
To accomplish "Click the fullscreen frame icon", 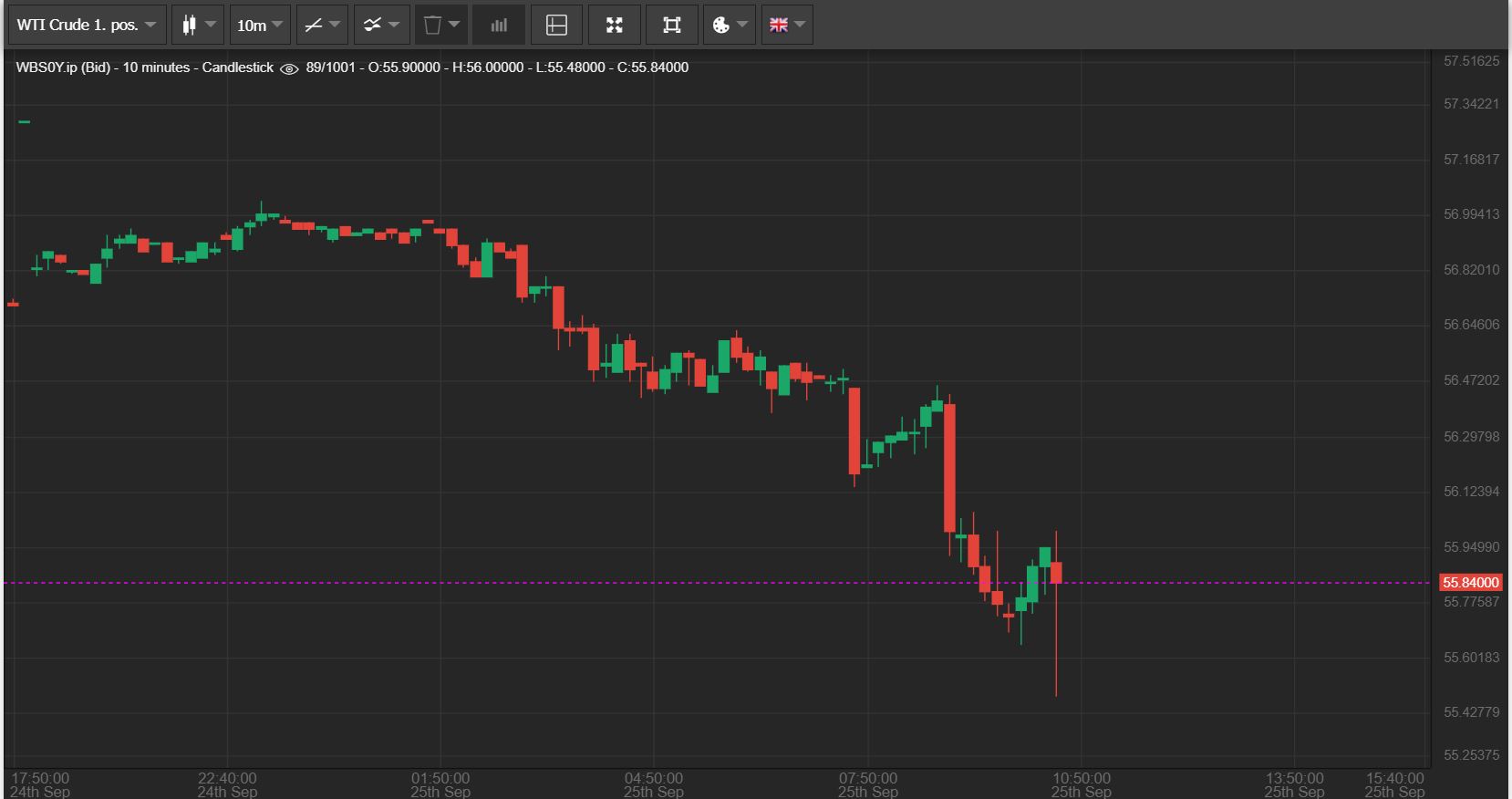I will pyautogui.click(x=672, y=25).
